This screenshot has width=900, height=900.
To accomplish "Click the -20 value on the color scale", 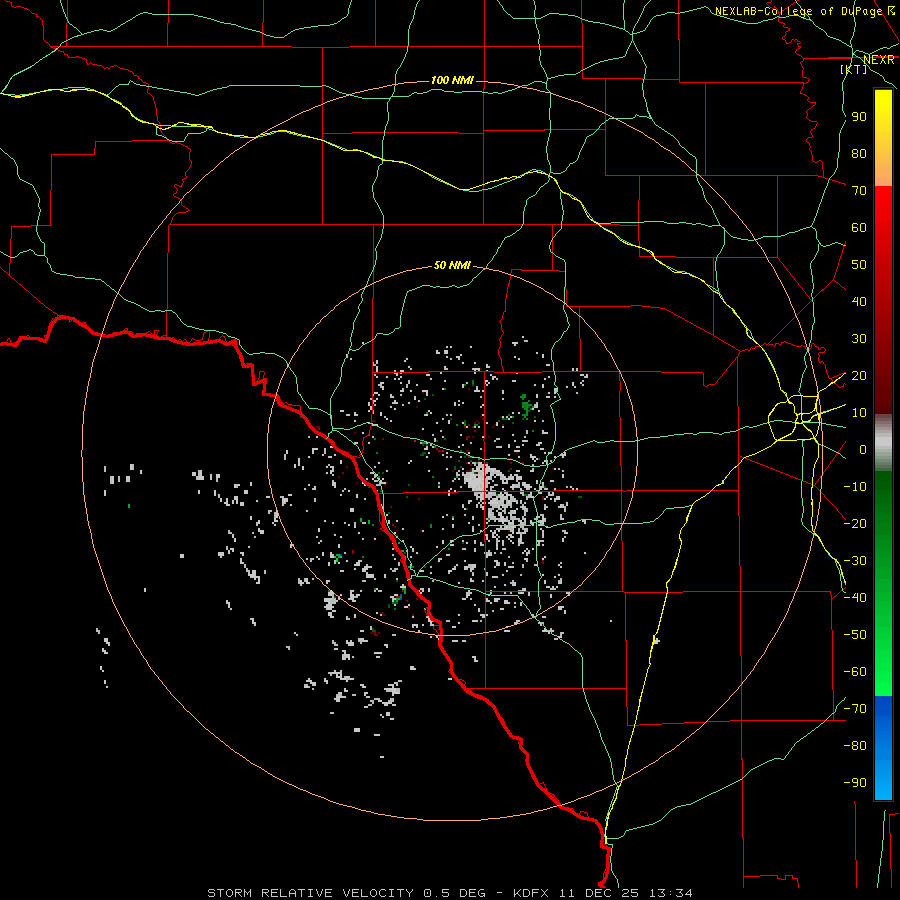I will pos(855,523).
